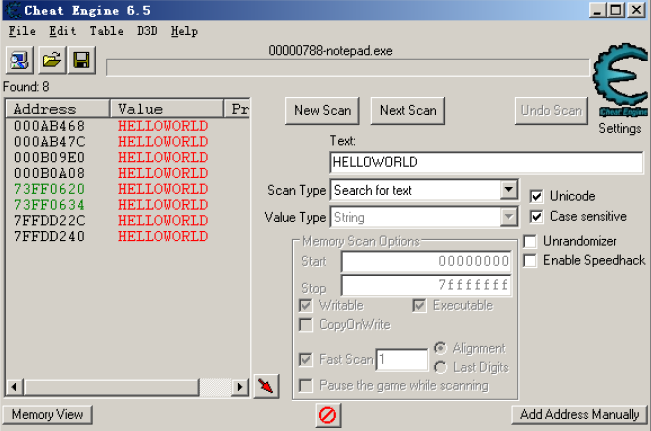The height and width of the screenshot is (431, 651).
Task: Toggle the Writable checkbox
Action: [x=306, y=306]
